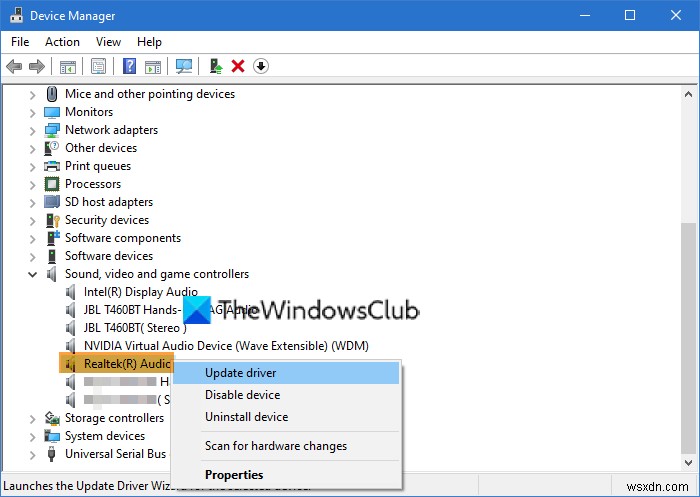Click the scrollbar up arrow
The image size is (700, 497).
click(x=688, y=94)
